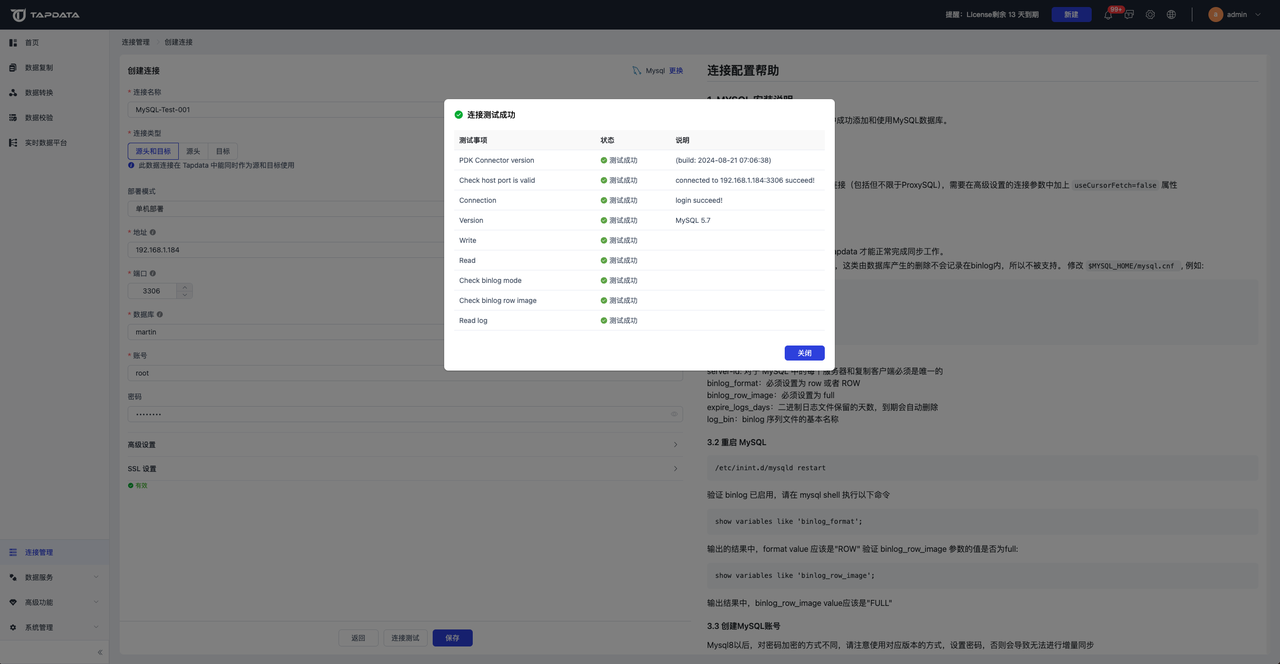Image resolution: width=1280 pixels, height=664 pixels.
Task: Click the green status icon in Write row
Action: click(x=604, y=240)
